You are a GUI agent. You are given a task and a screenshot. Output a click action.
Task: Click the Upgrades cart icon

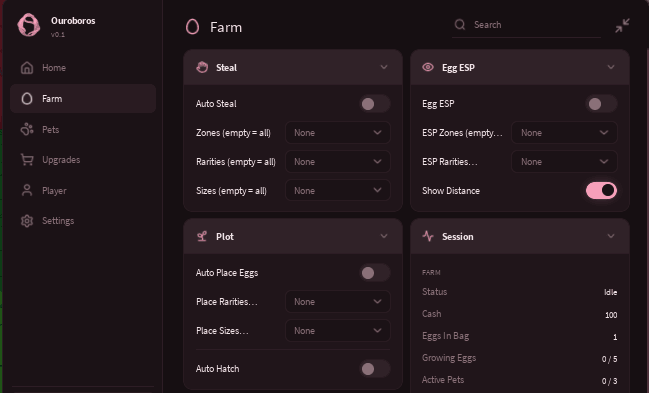point(27,159)
